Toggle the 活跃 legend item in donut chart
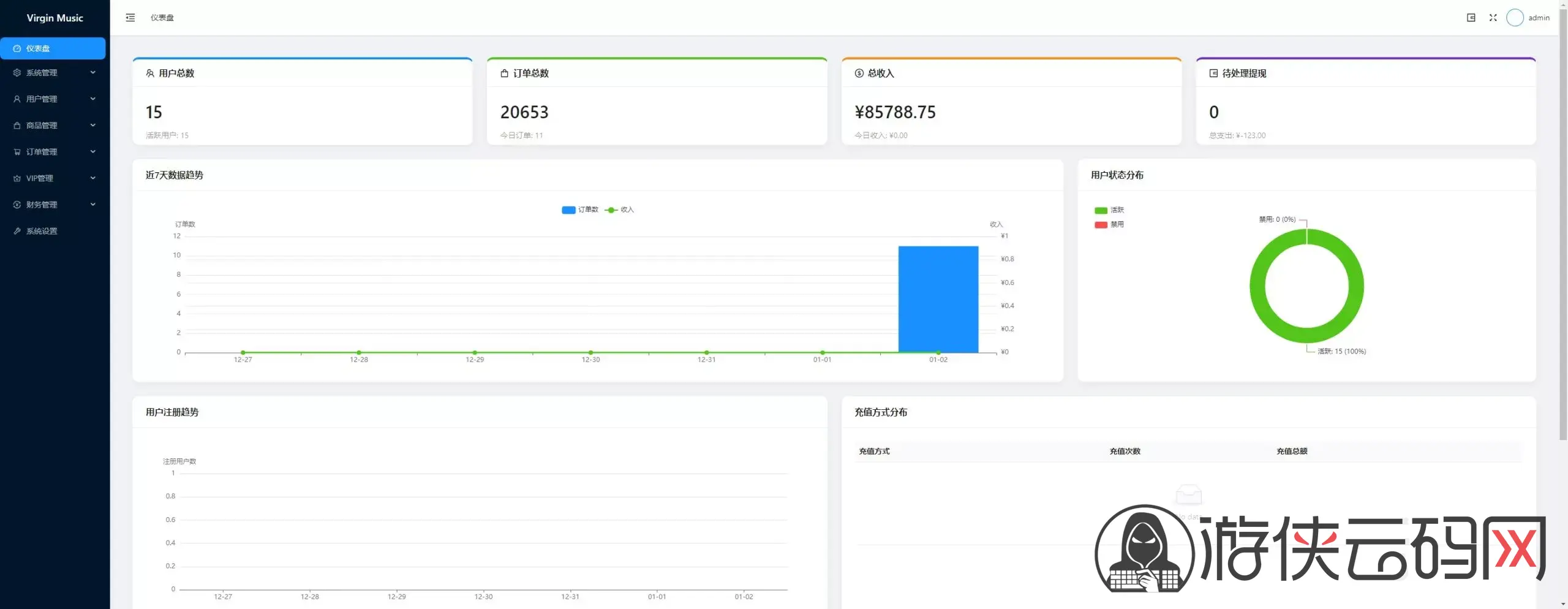1568x609 pixels. pyautogui.click(x=1109, y=210)
